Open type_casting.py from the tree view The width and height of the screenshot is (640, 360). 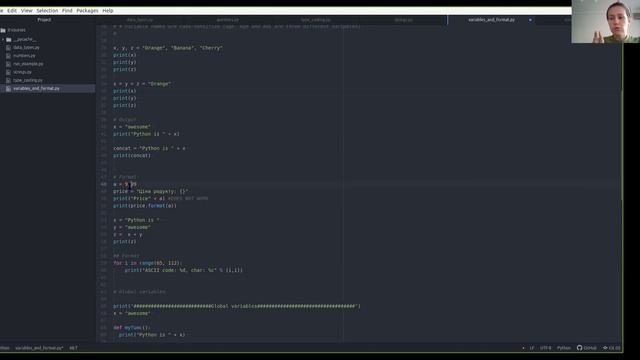coord(28,80)
